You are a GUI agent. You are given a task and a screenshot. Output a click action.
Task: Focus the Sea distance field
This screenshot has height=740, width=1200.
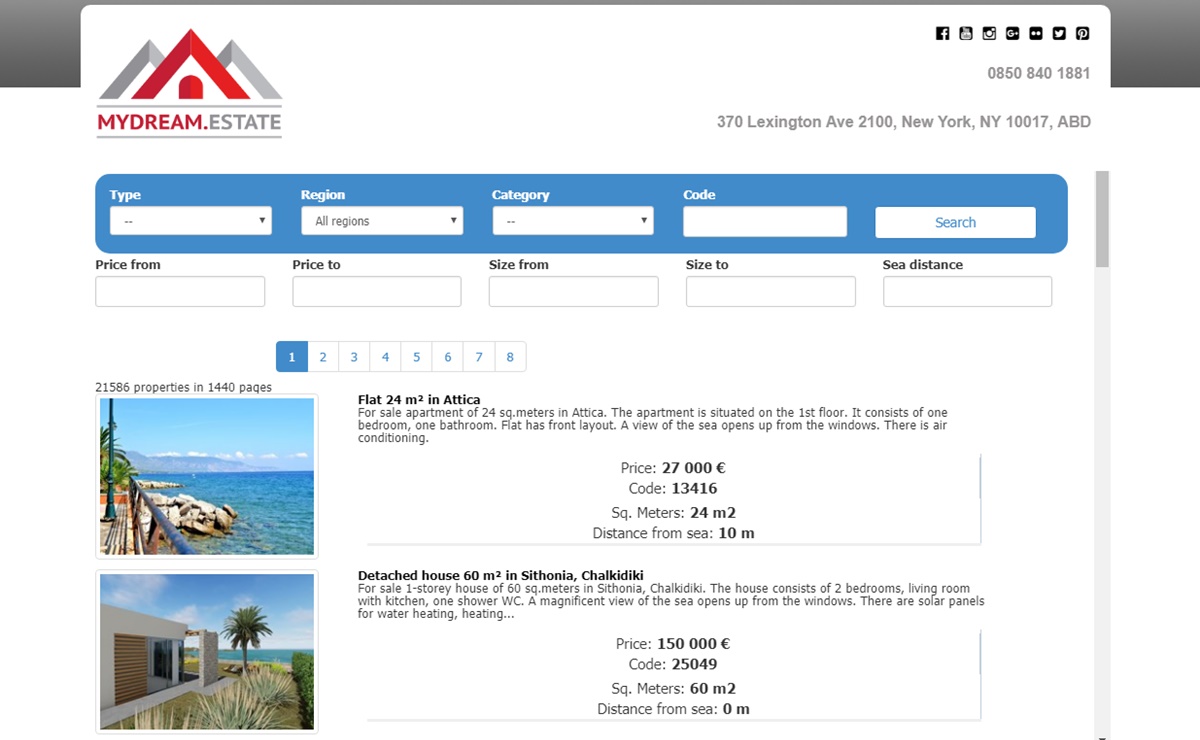point(968,291)
